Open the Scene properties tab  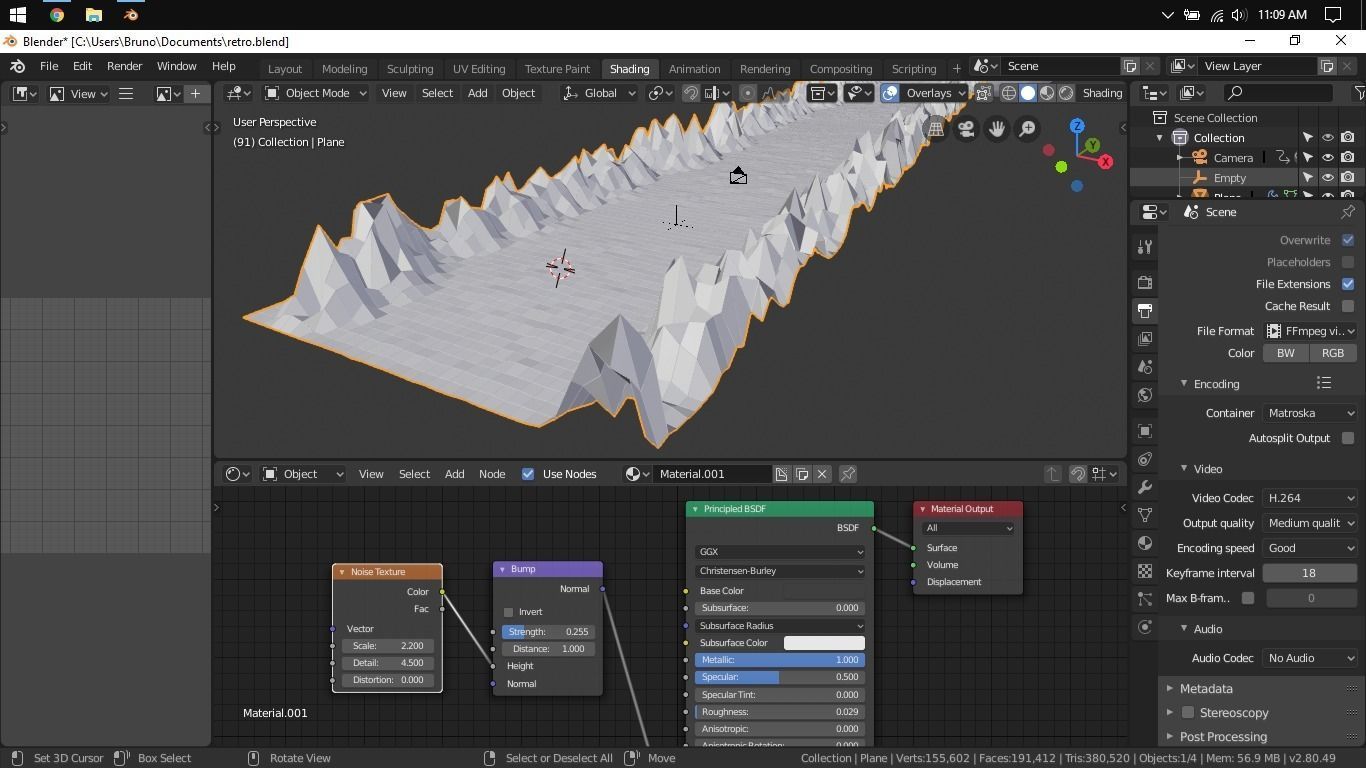[x=1145, y=367]
